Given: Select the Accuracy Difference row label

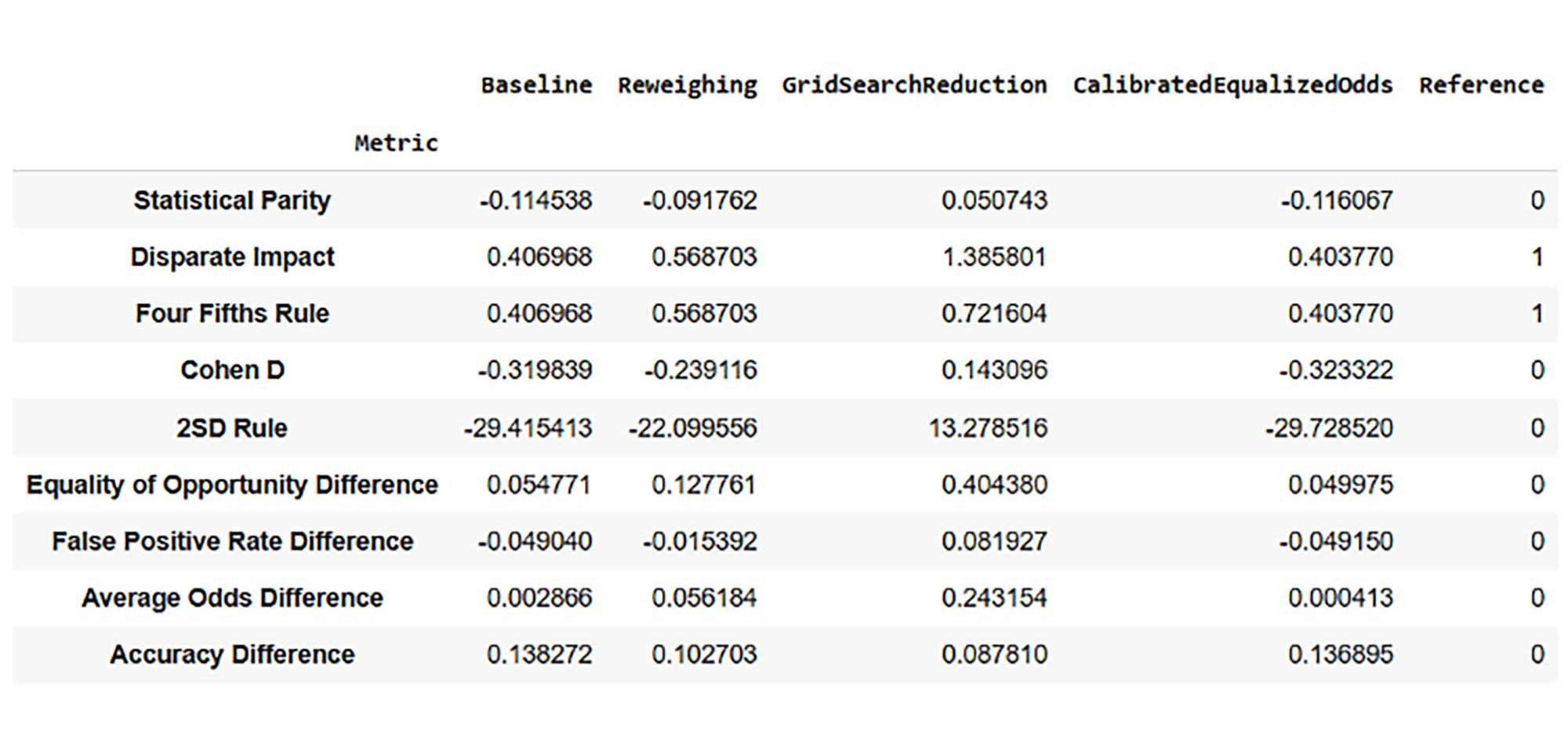Looking at the screenshot, I should pos(233,654).
